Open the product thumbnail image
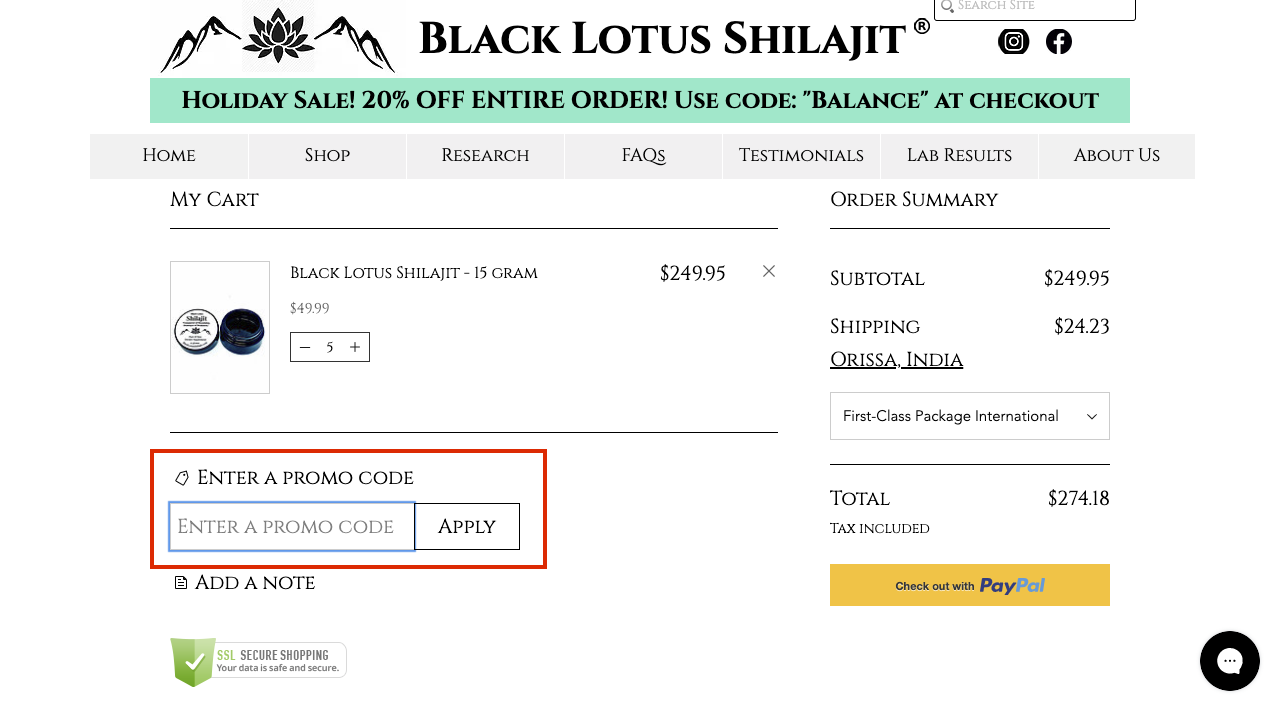 [220, 328]
